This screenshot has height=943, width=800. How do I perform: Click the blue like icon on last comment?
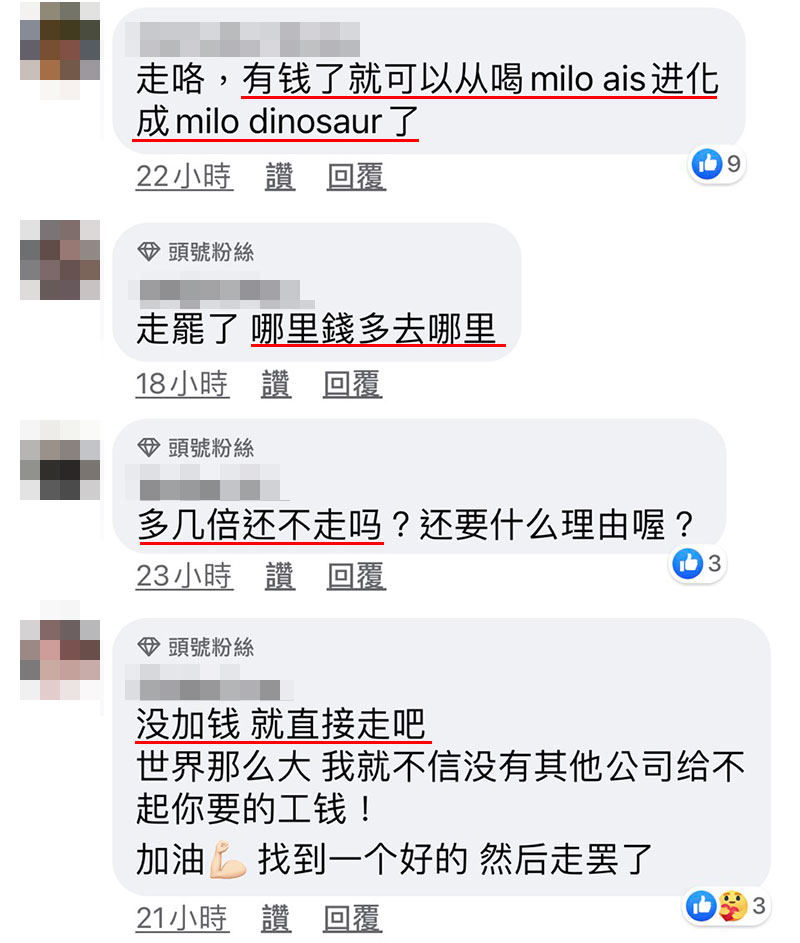pos(701,906)
